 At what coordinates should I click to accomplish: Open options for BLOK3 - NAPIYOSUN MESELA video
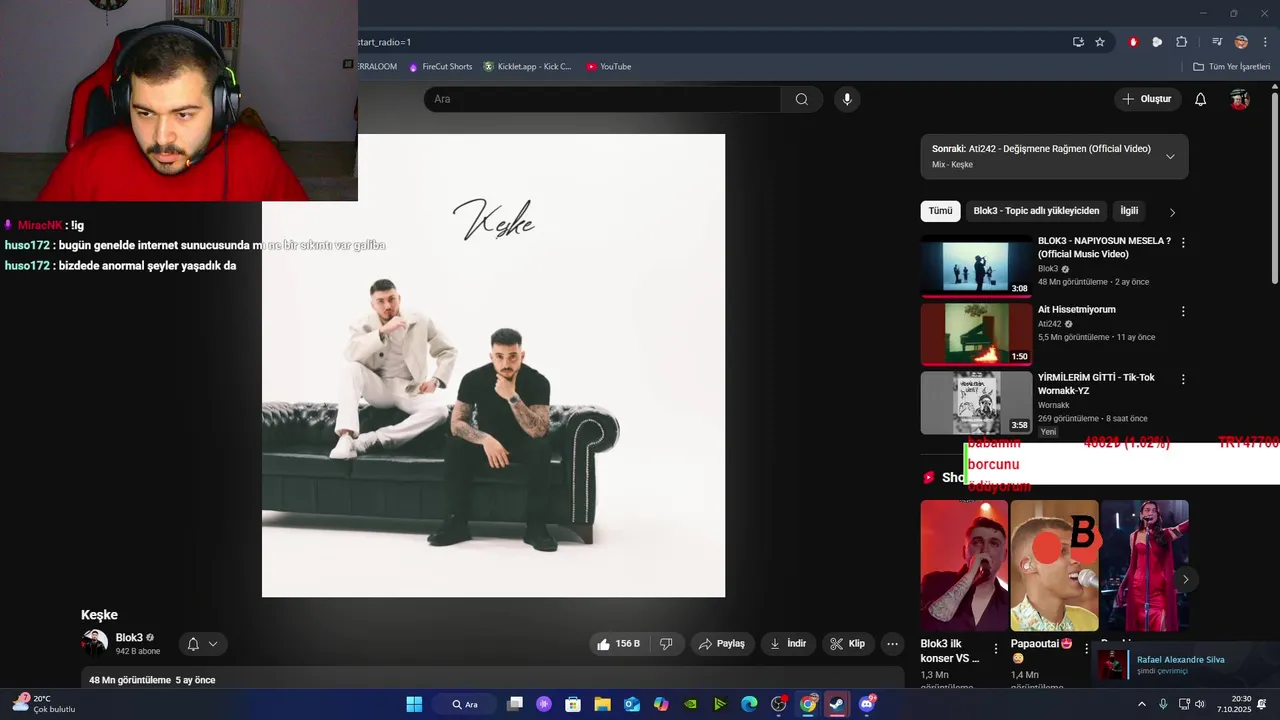(x=1183, y=243)
